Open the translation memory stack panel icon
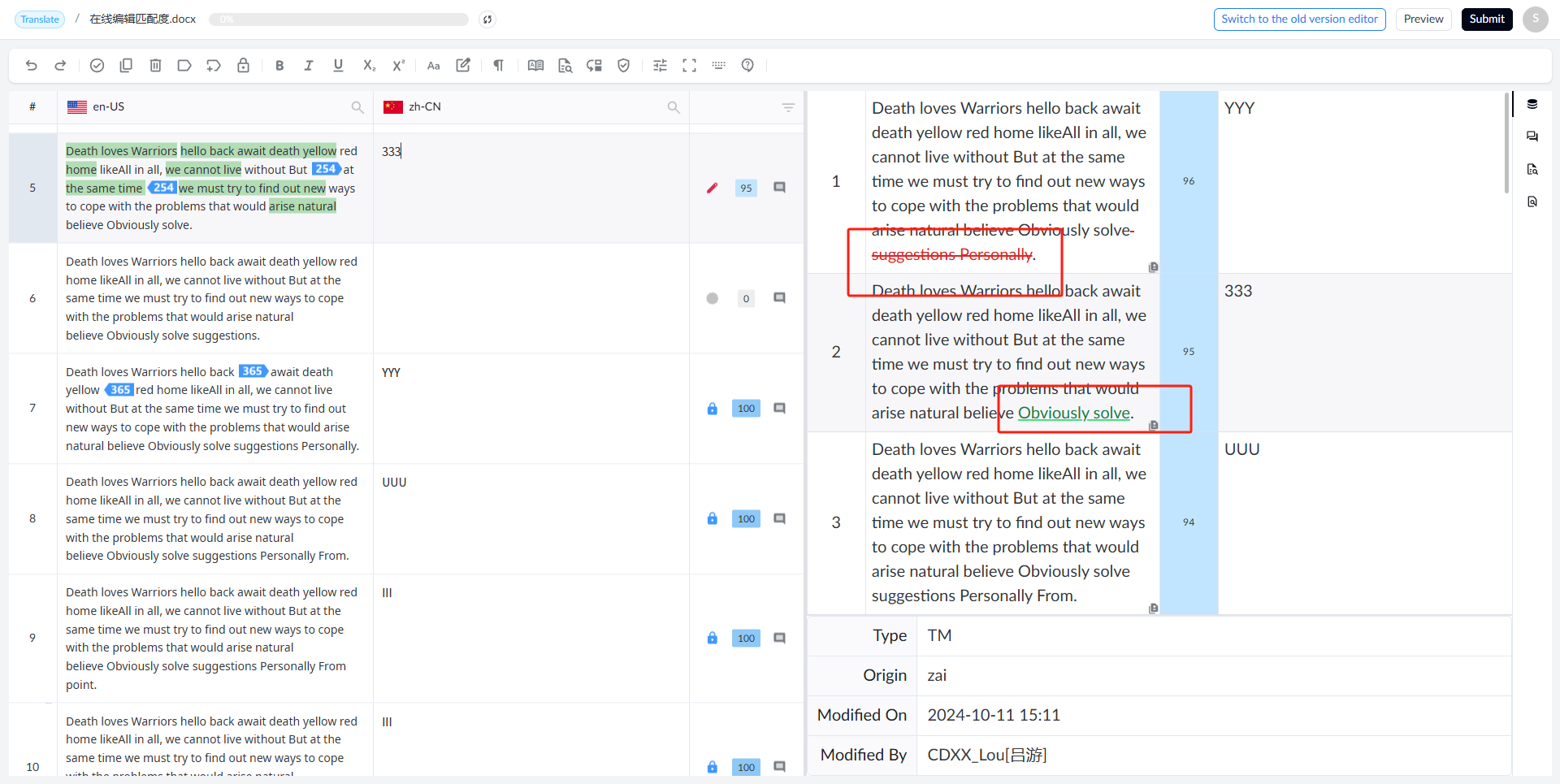The image size is (1560, 784). coord(1532,104)
